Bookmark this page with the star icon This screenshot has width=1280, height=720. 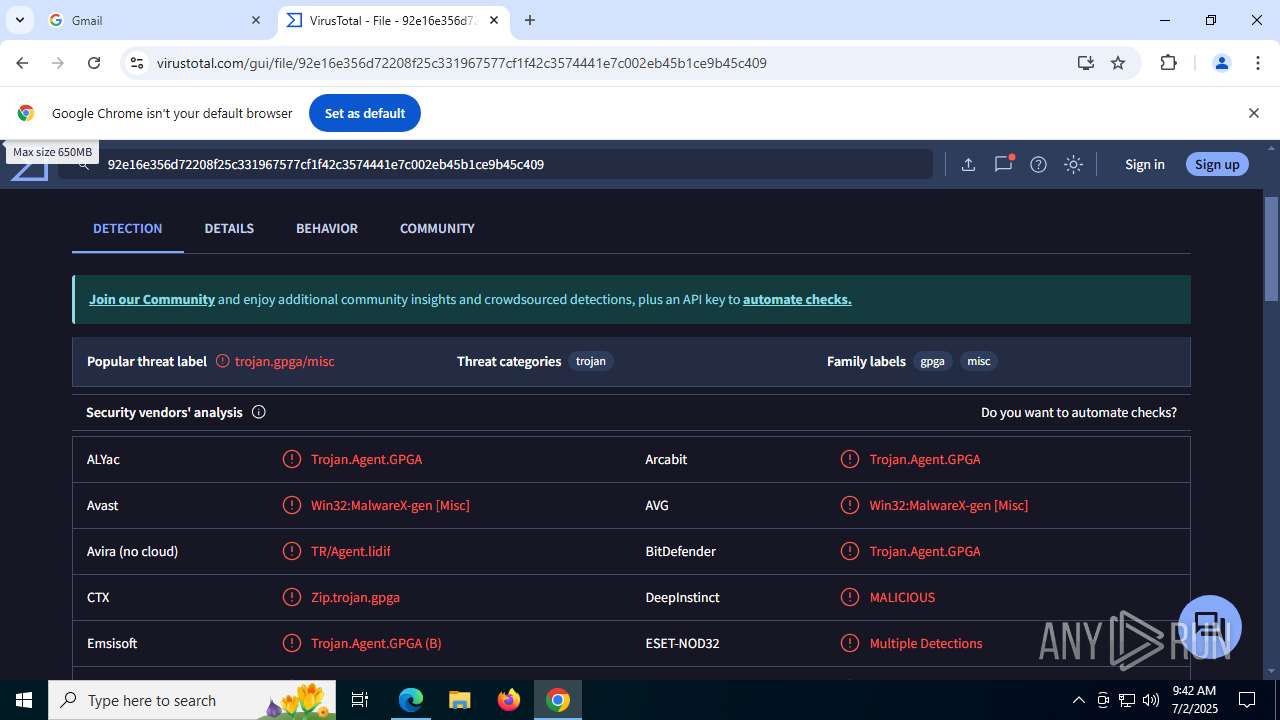tap(1118, 63)
